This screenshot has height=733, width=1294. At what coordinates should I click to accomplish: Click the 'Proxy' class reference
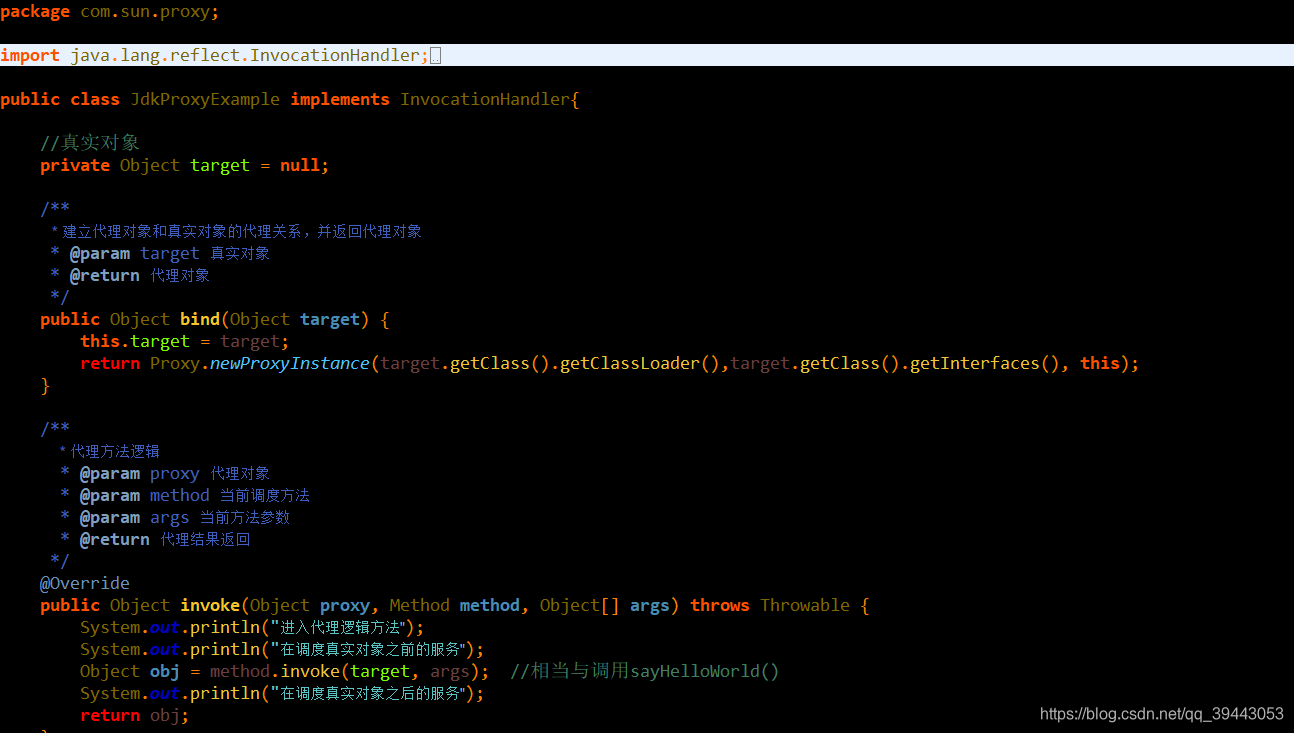175,363
